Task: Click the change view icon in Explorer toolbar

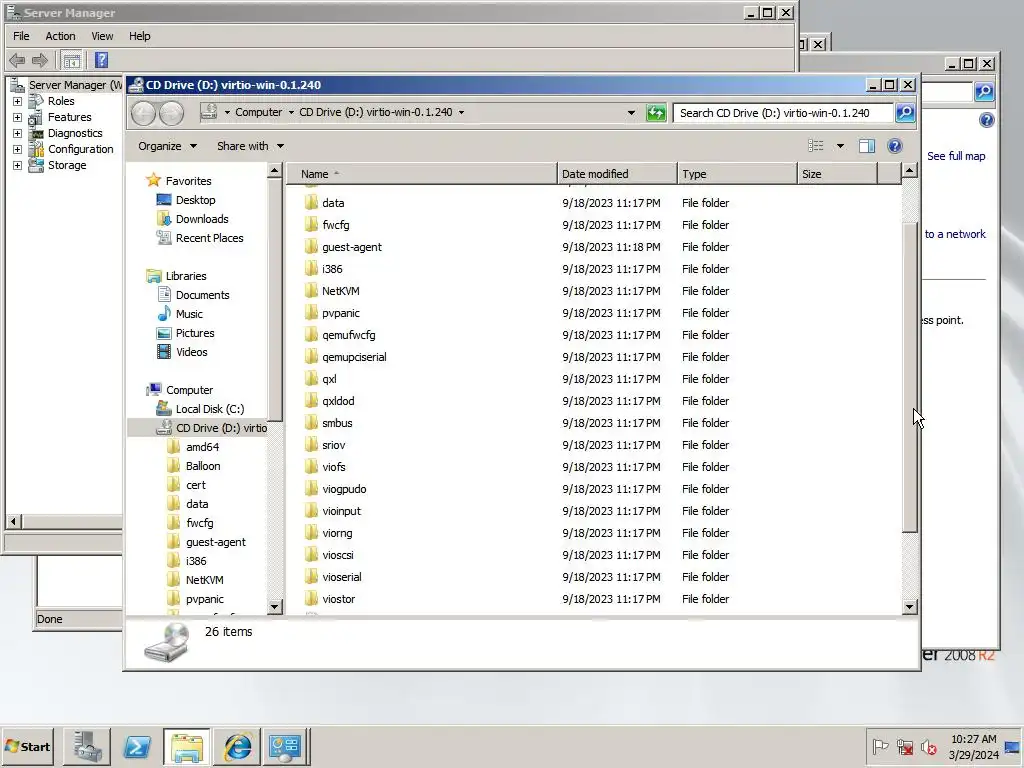Action: [x=816, y=146]
